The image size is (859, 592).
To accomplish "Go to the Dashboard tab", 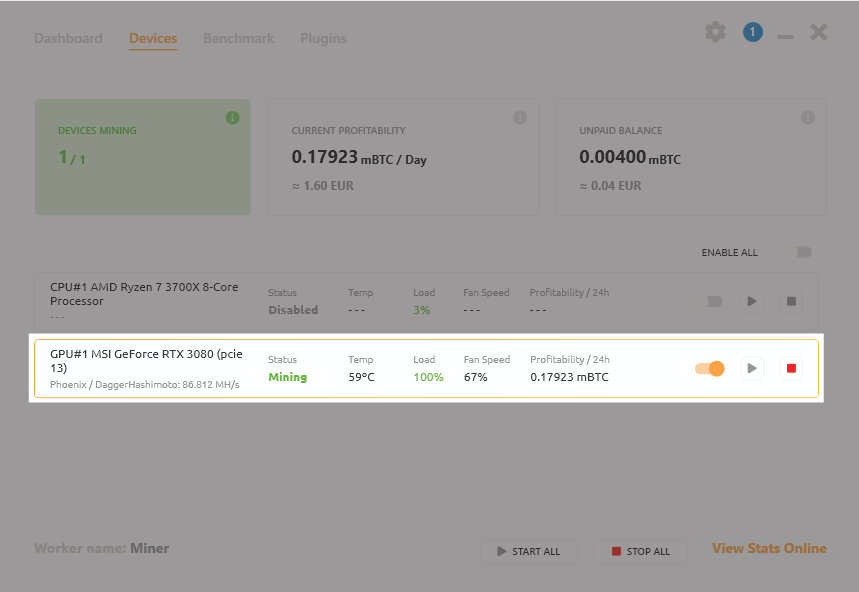I will click(68, 38).
